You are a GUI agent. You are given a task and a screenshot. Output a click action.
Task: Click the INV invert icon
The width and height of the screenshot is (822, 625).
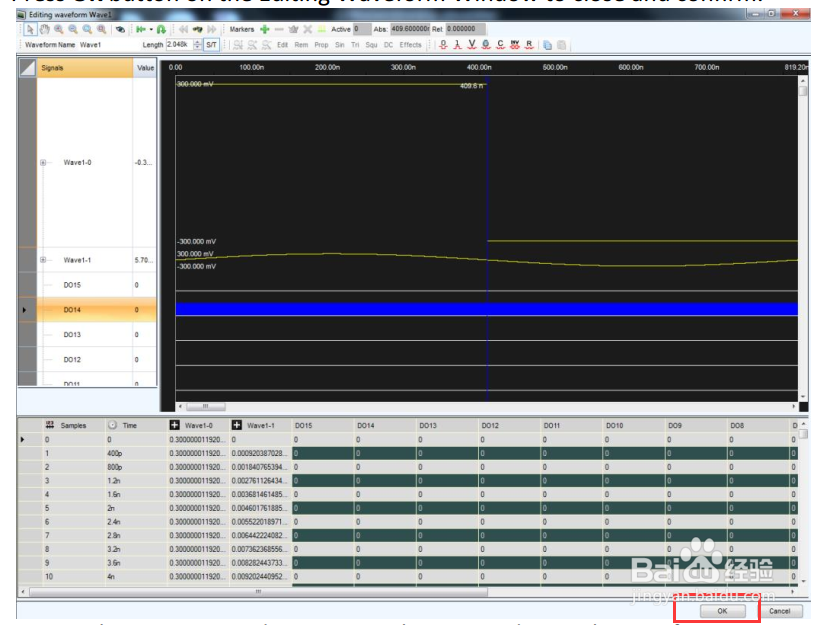(x=515, y=45)
